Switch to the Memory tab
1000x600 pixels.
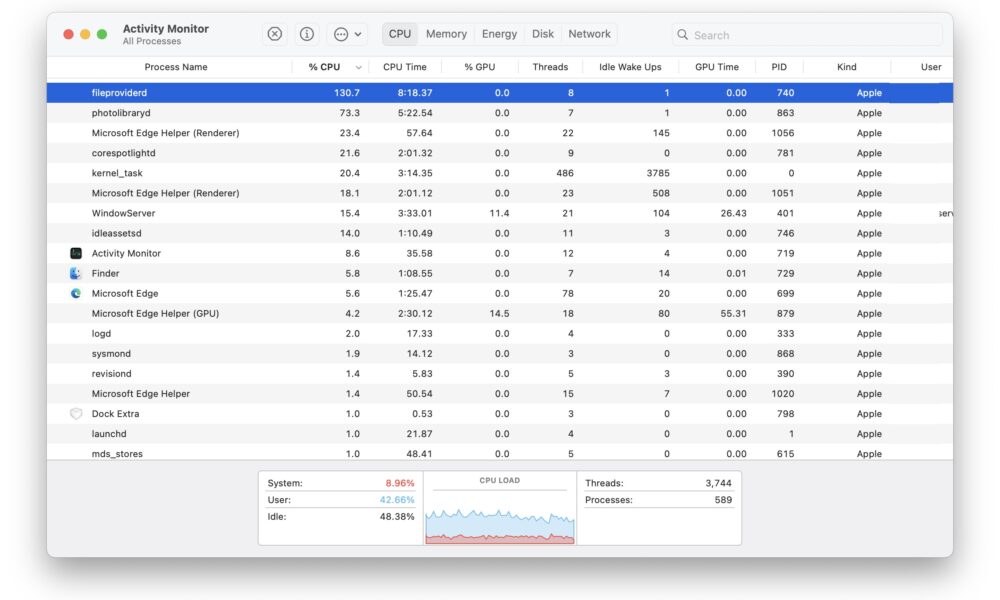(446, 34)
